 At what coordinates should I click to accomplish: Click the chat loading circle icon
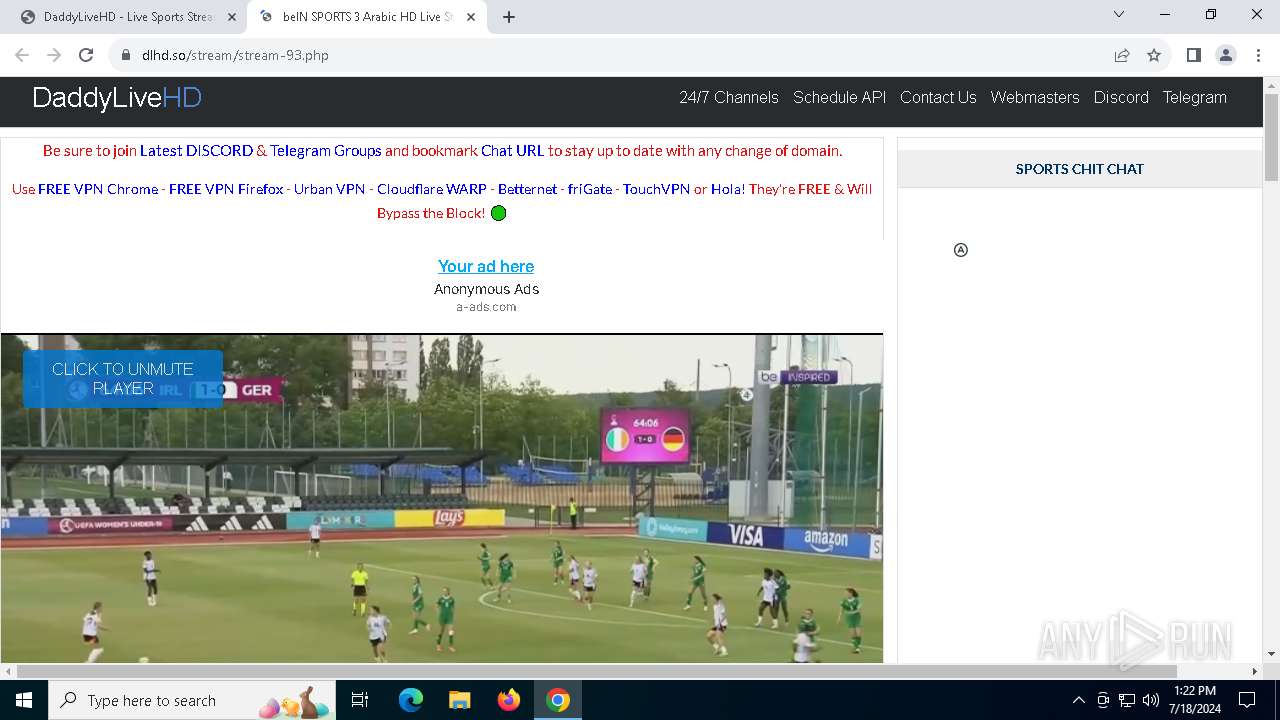(961, 250)
